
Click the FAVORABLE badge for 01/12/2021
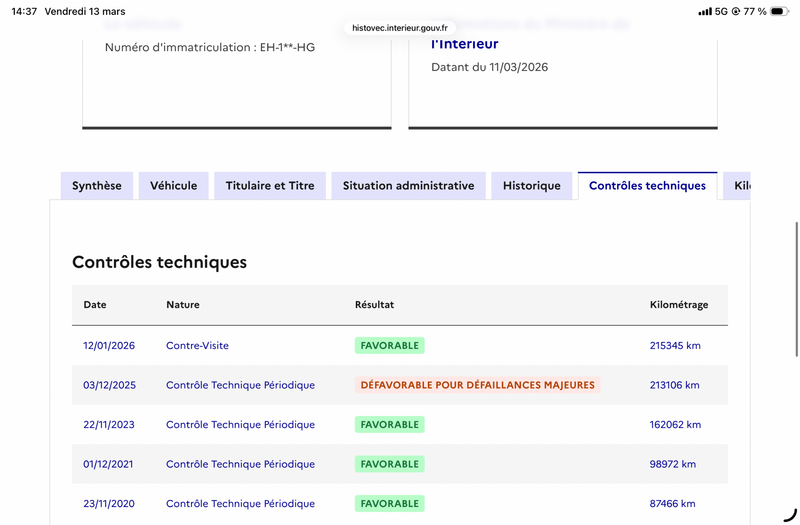point(390,464)
